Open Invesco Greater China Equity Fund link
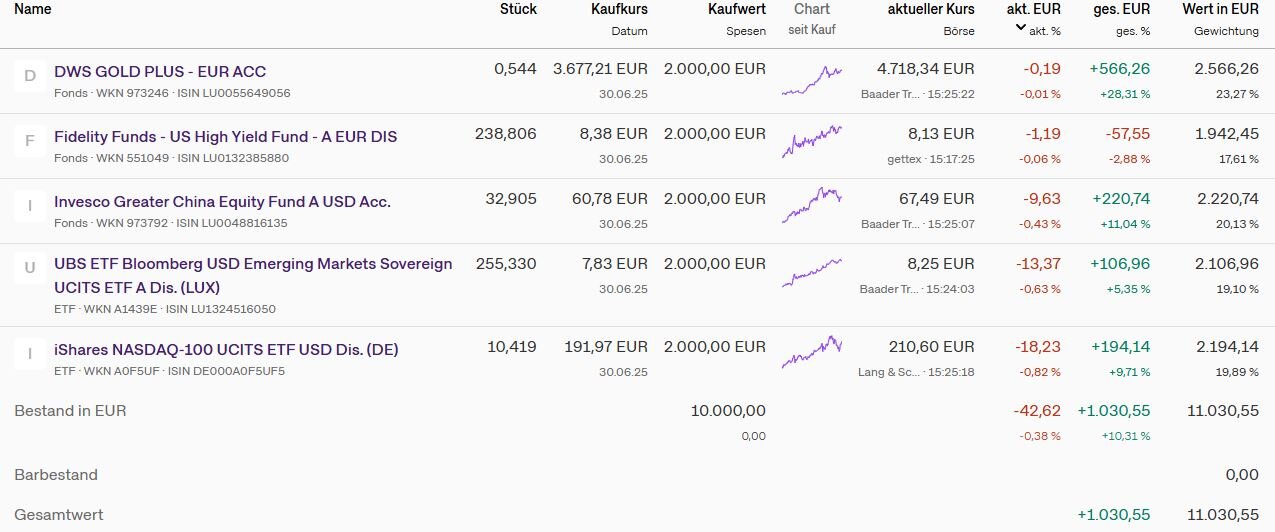This screenshot has height=532, width=1275. click(222, 202)
